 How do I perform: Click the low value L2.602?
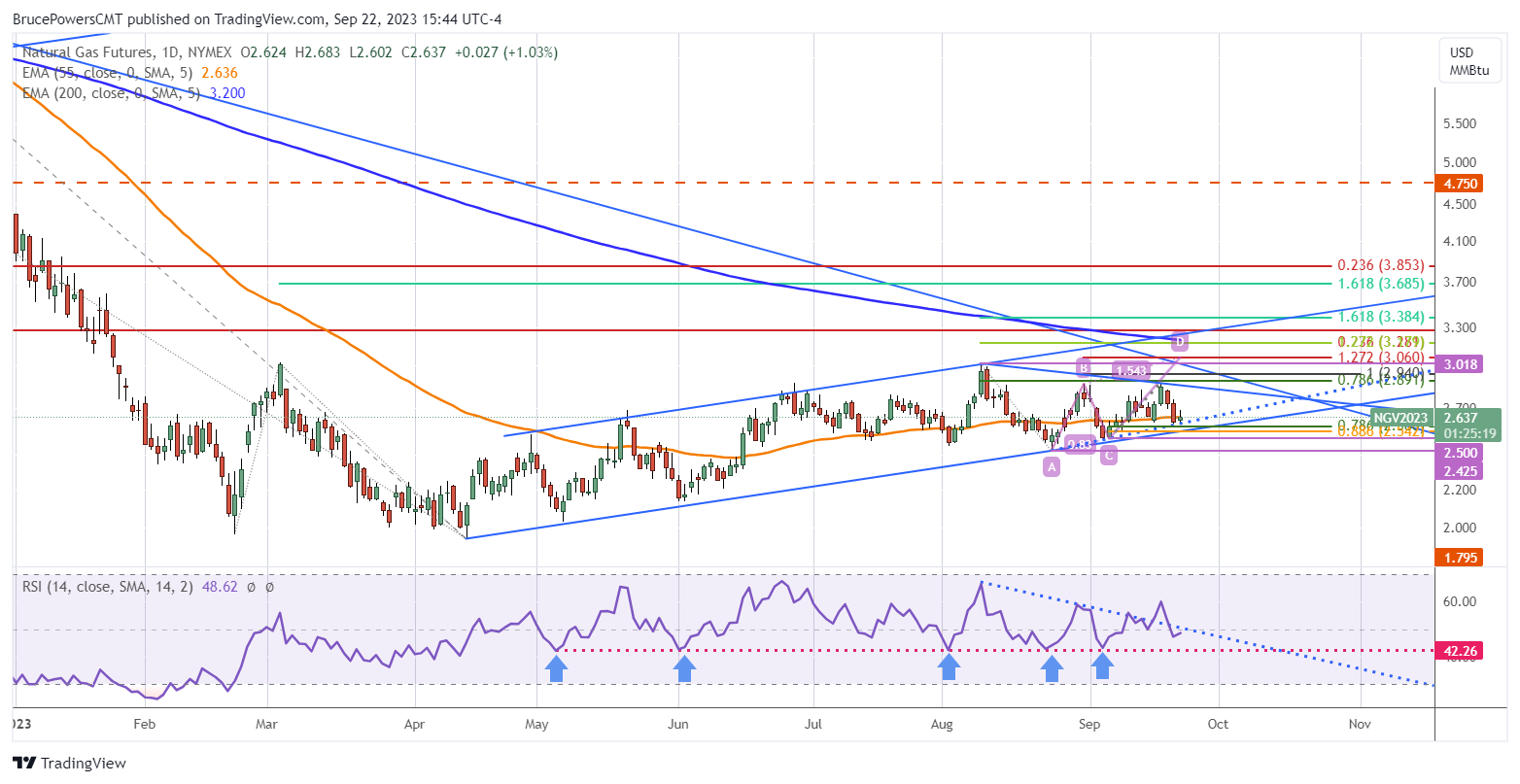[369, 52]
